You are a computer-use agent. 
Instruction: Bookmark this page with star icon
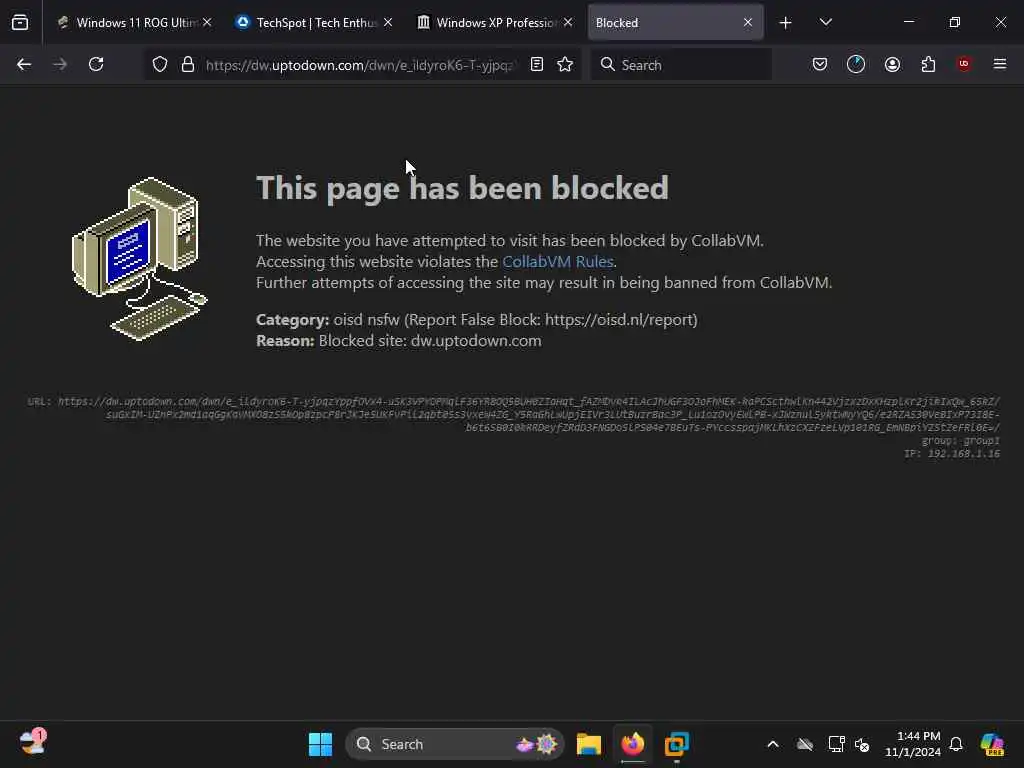(566, 64)
